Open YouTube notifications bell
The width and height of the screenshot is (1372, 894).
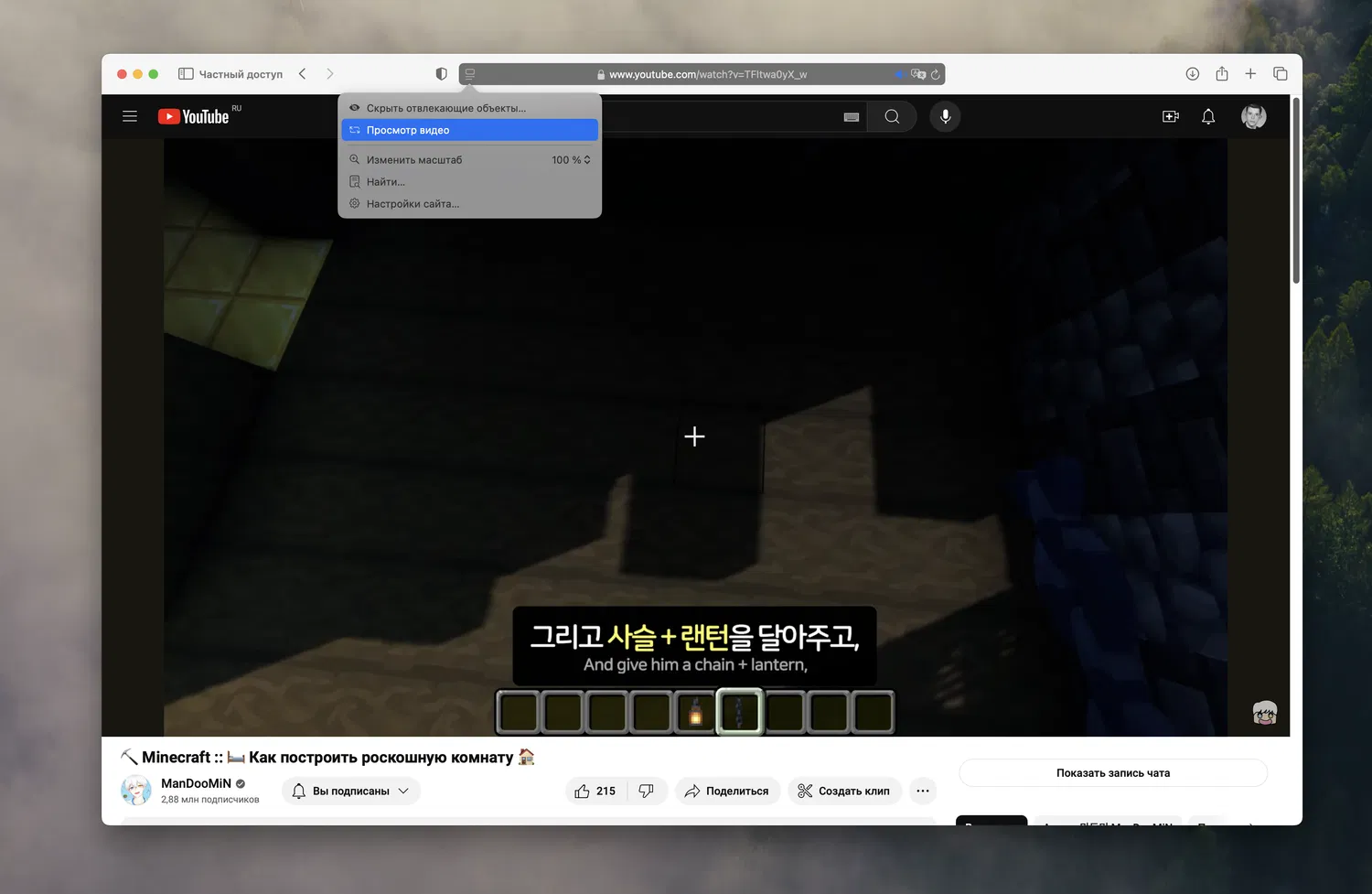pos(1208,116)
